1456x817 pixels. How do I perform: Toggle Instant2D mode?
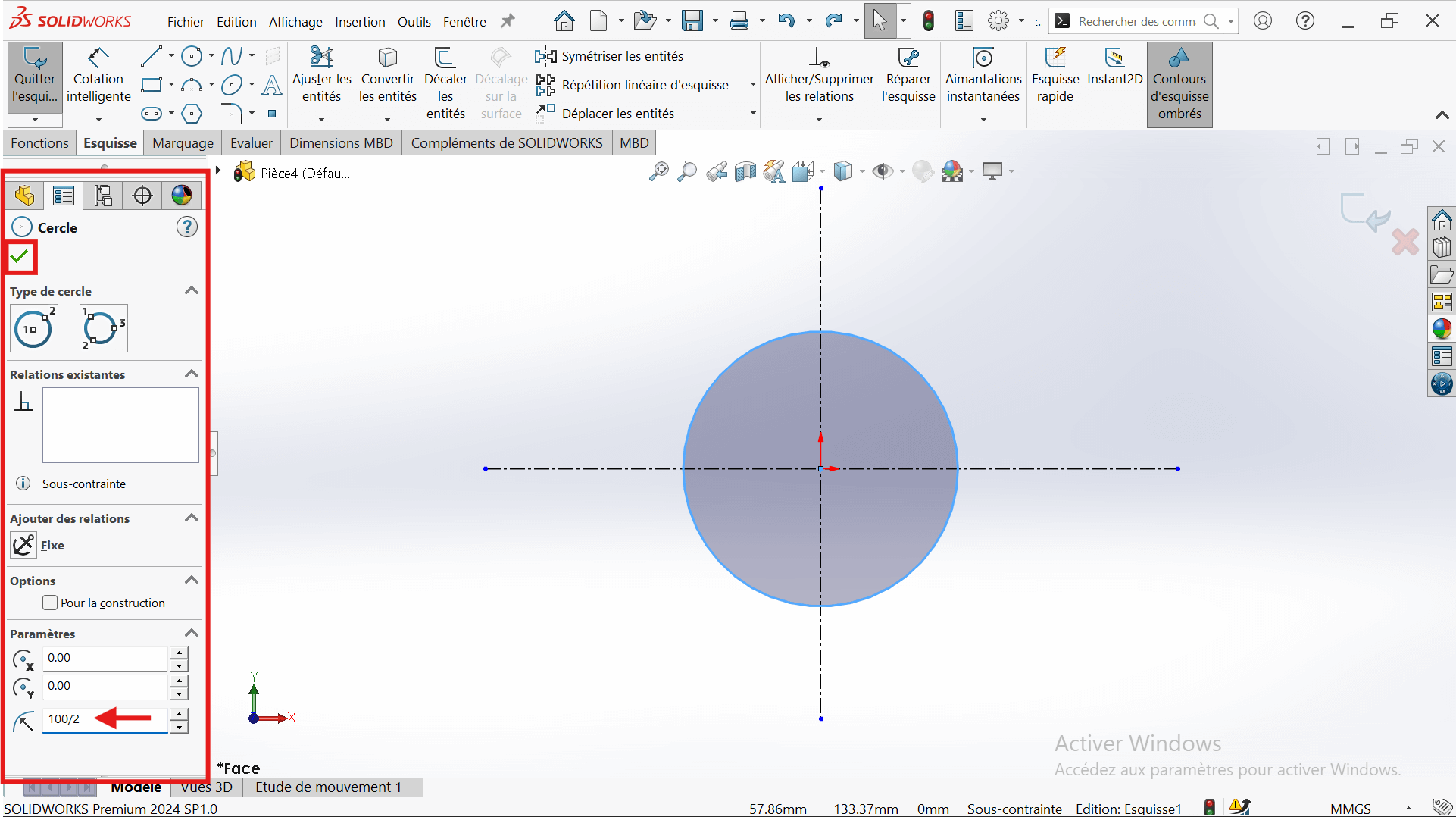point(1114,67)
